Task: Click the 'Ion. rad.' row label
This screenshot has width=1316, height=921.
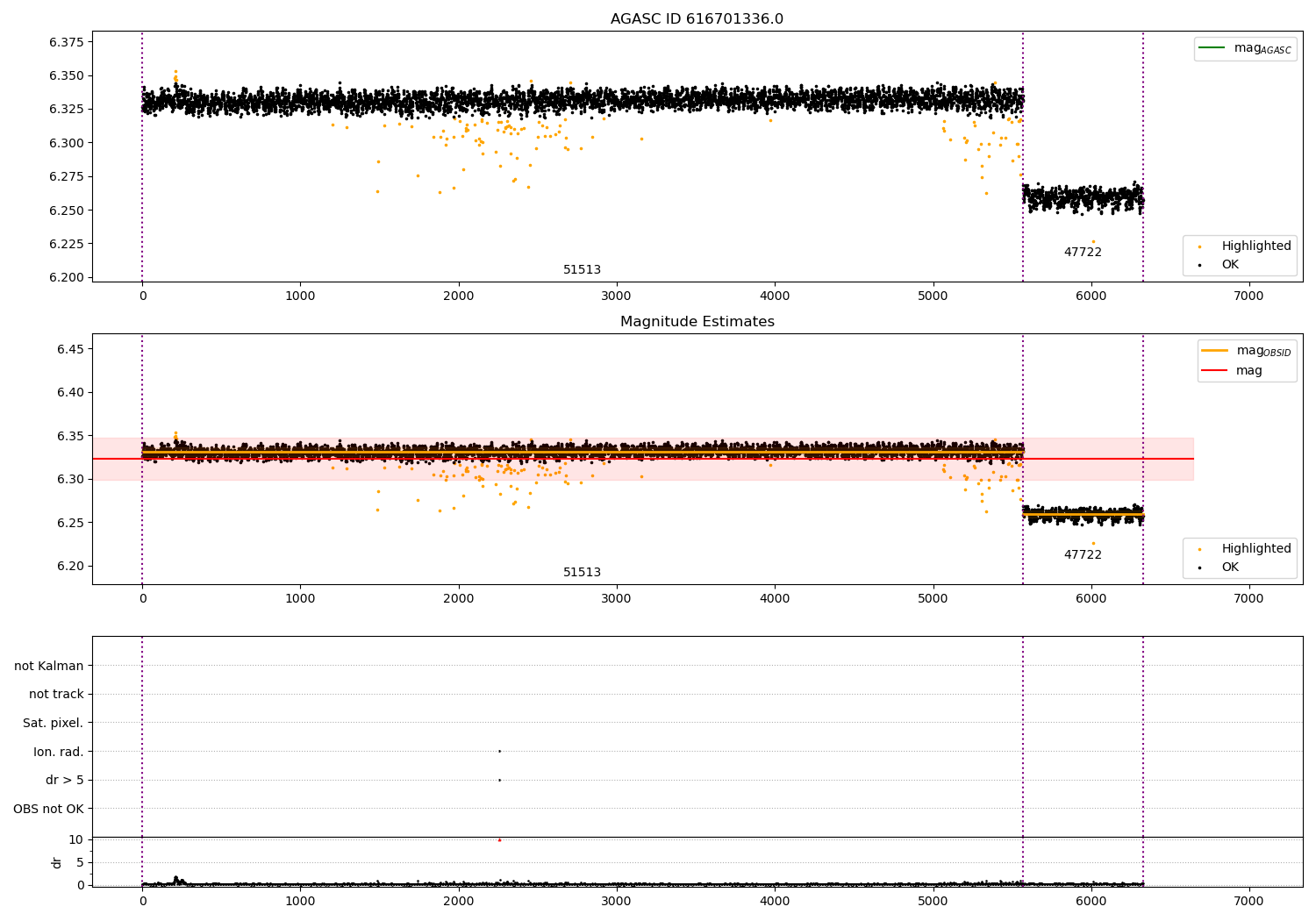Action: pos(59,752)
